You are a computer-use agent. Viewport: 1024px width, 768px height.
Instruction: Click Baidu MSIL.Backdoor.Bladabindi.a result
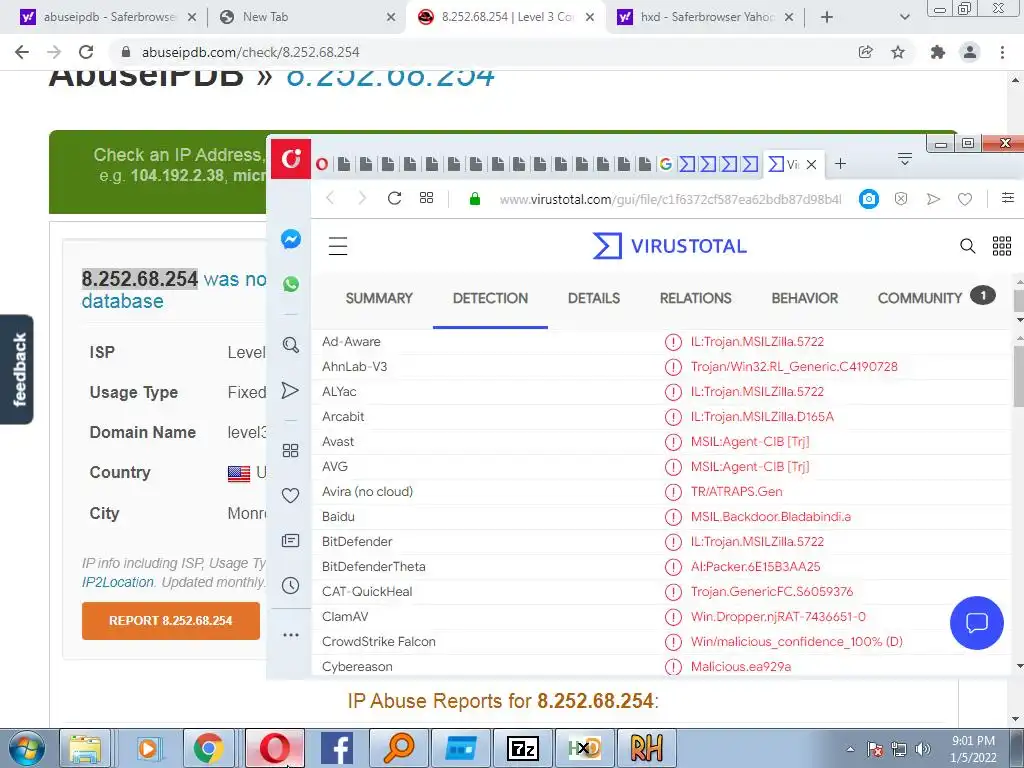pyautogui.click(x=771, y=517)
